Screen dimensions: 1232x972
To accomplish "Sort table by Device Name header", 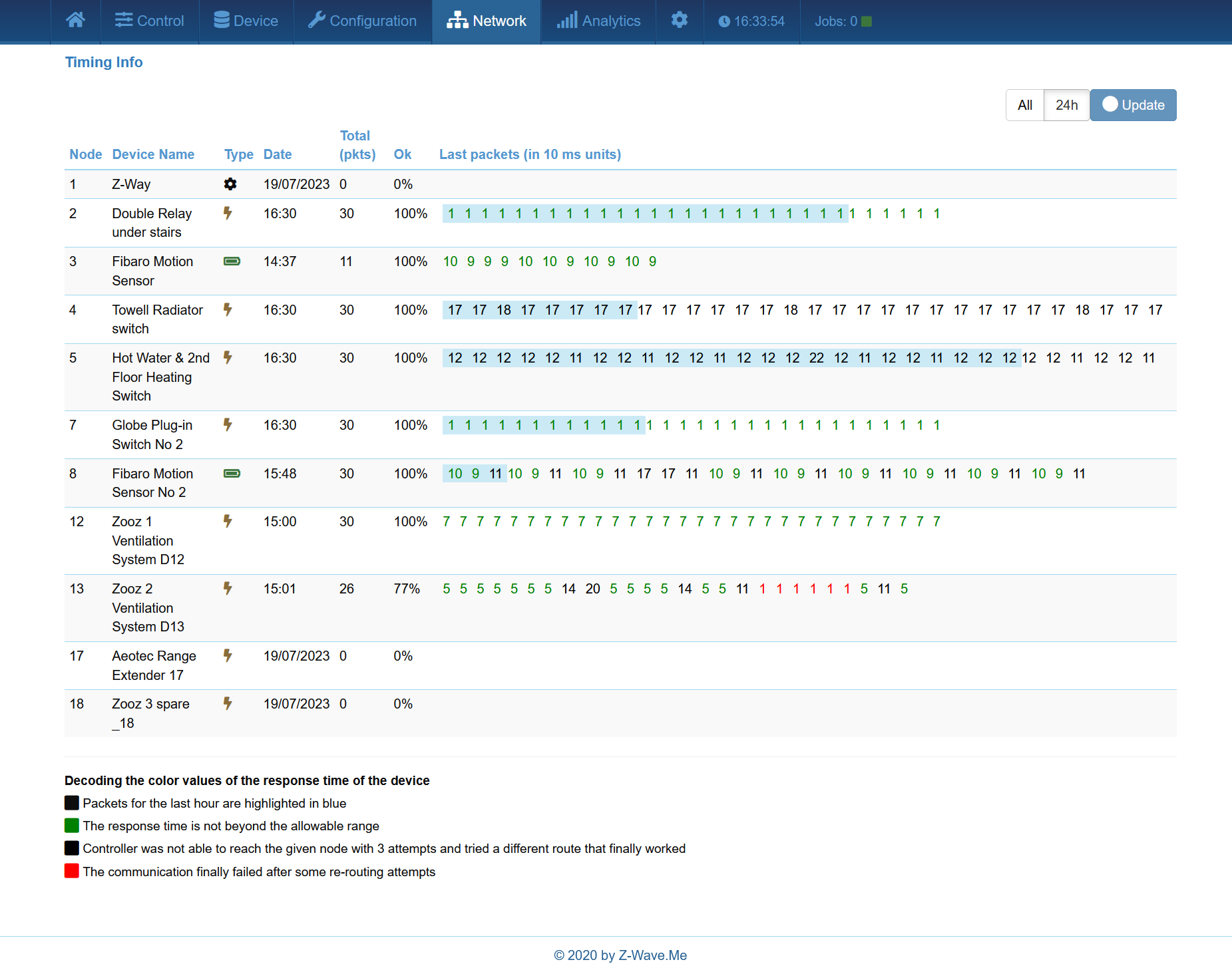I will [153, 154].
